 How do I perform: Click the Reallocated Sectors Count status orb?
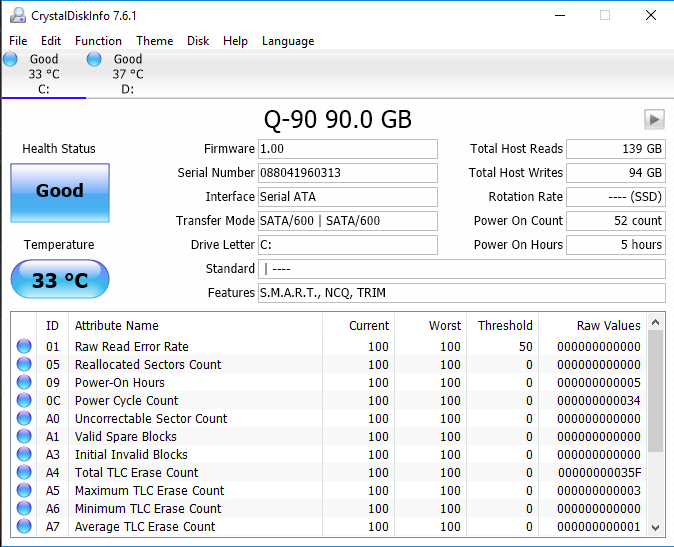[24, 365]
